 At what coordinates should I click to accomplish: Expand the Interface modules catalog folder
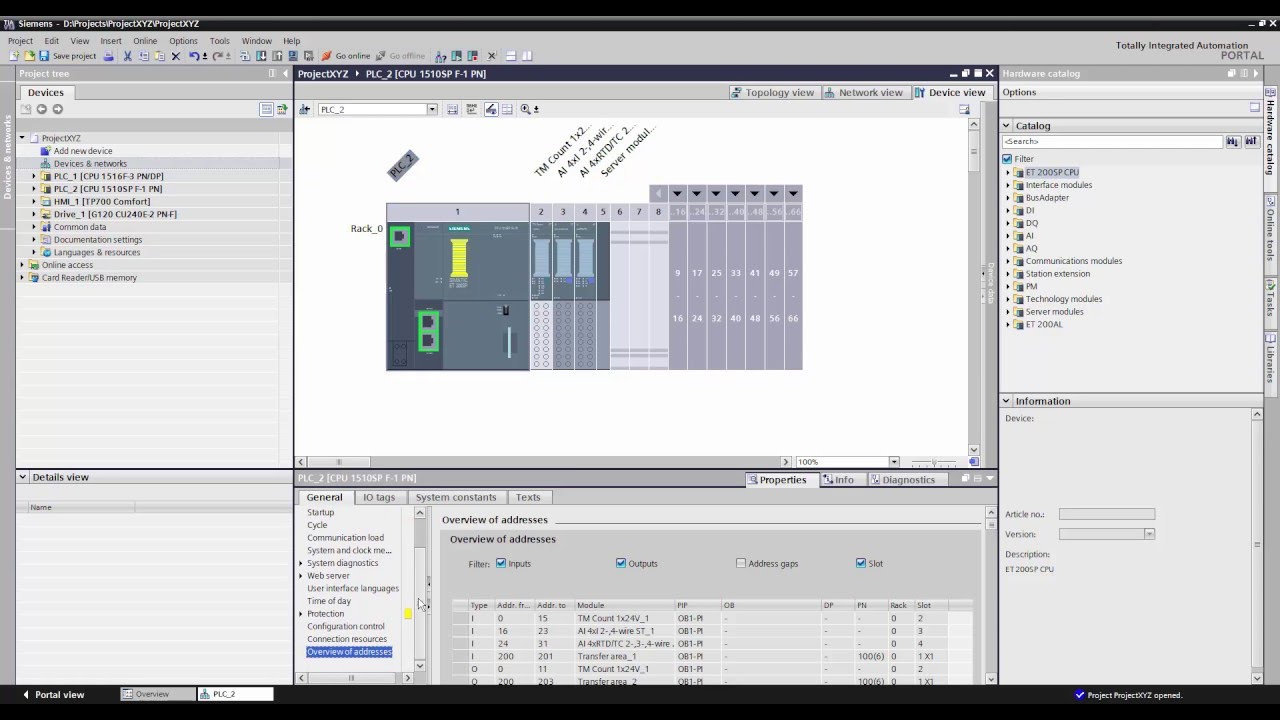point(1008,185)
